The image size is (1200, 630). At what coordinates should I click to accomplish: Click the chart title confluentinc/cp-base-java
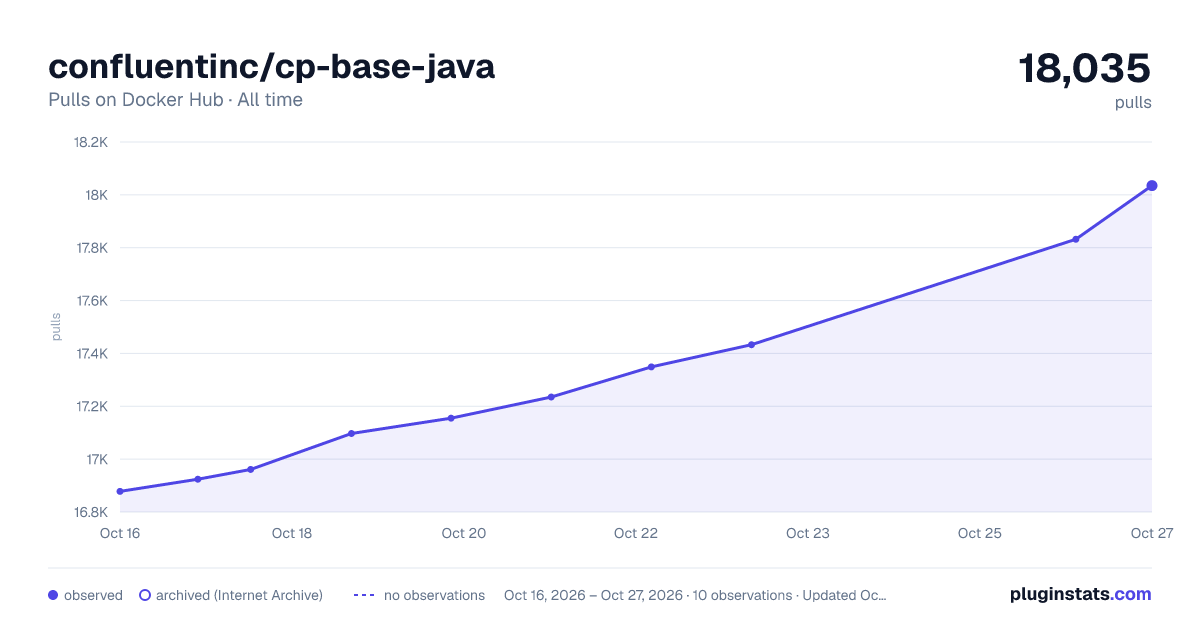(x=271, y=66)
